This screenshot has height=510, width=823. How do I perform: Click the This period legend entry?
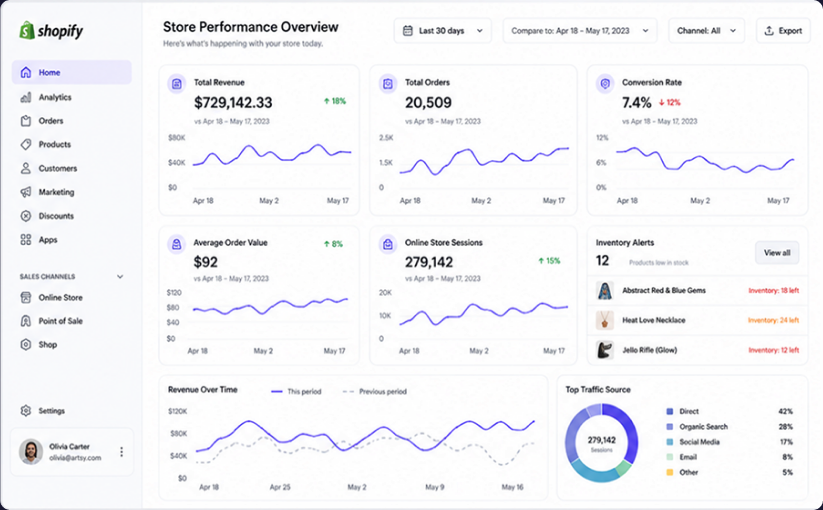point(296,391)
